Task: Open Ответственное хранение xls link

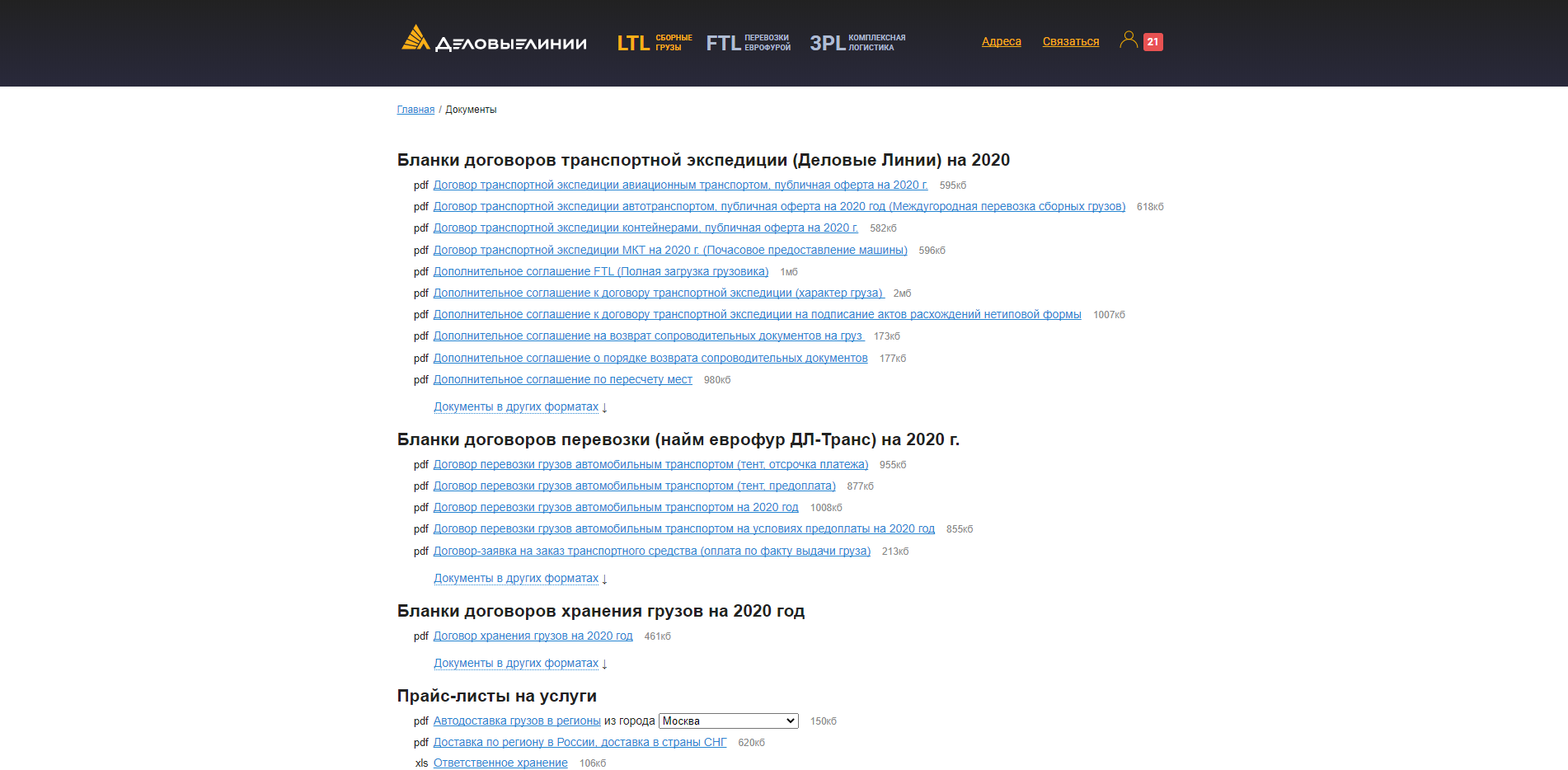Action: [500, 763]
